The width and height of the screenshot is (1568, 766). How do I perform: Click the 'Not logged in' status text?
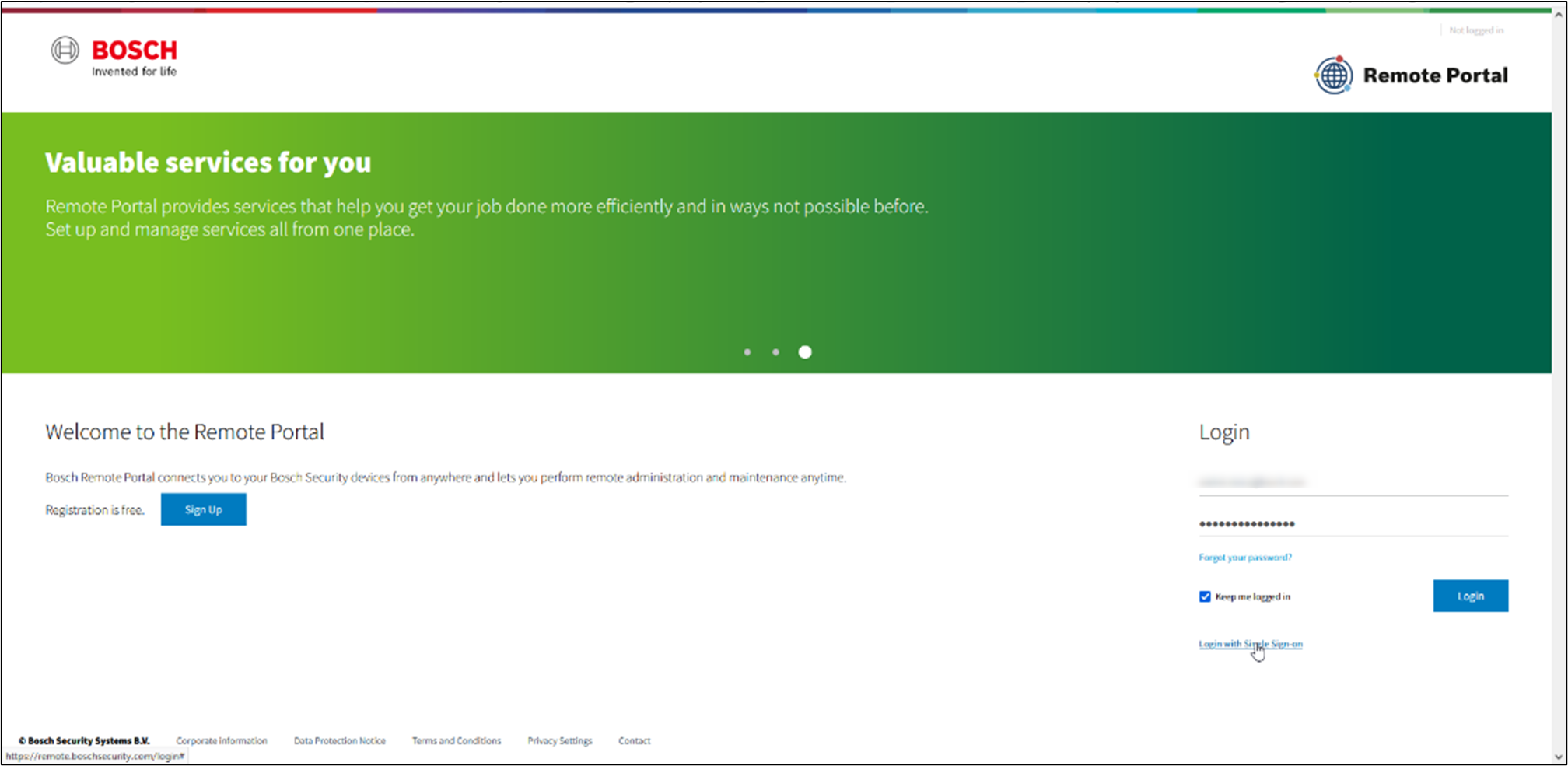(x=1476, y=30)
